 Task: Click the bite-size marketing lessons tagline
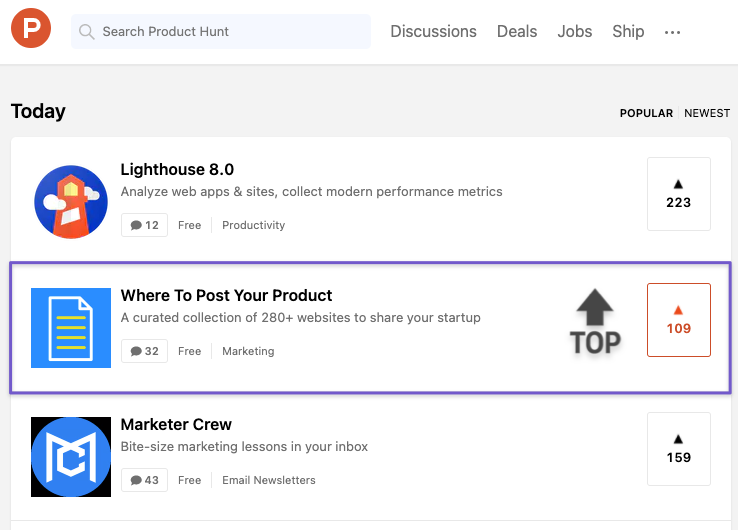[x=244, y=447]
